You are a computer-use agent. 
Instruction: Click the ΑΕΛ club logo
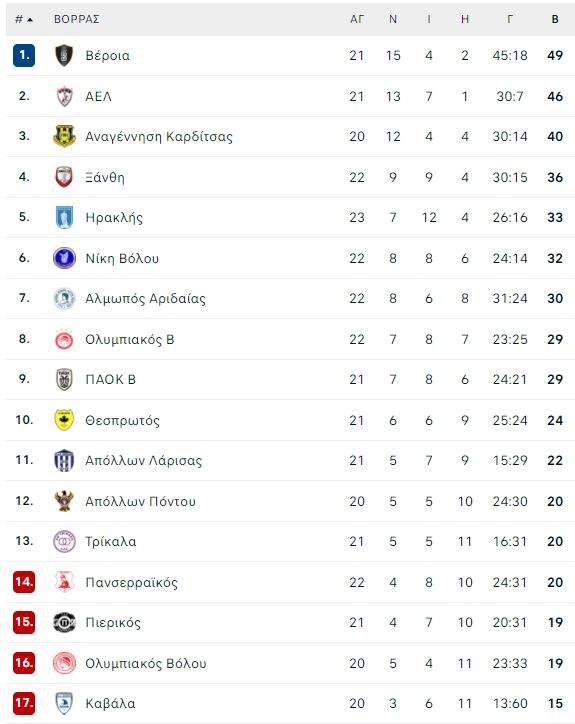64,96
